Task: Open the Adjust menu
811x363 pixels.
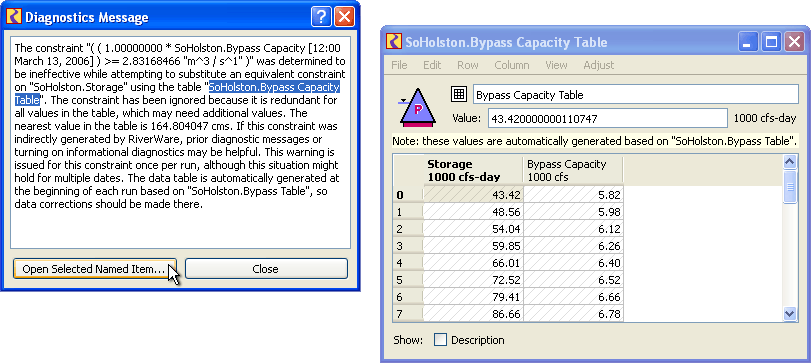Action: (598, 65)
